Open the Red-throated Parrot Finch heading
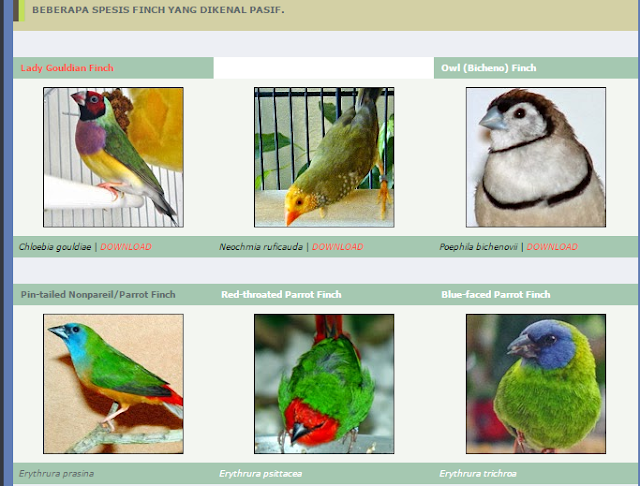The image size is (640, 486). (281, 295)
